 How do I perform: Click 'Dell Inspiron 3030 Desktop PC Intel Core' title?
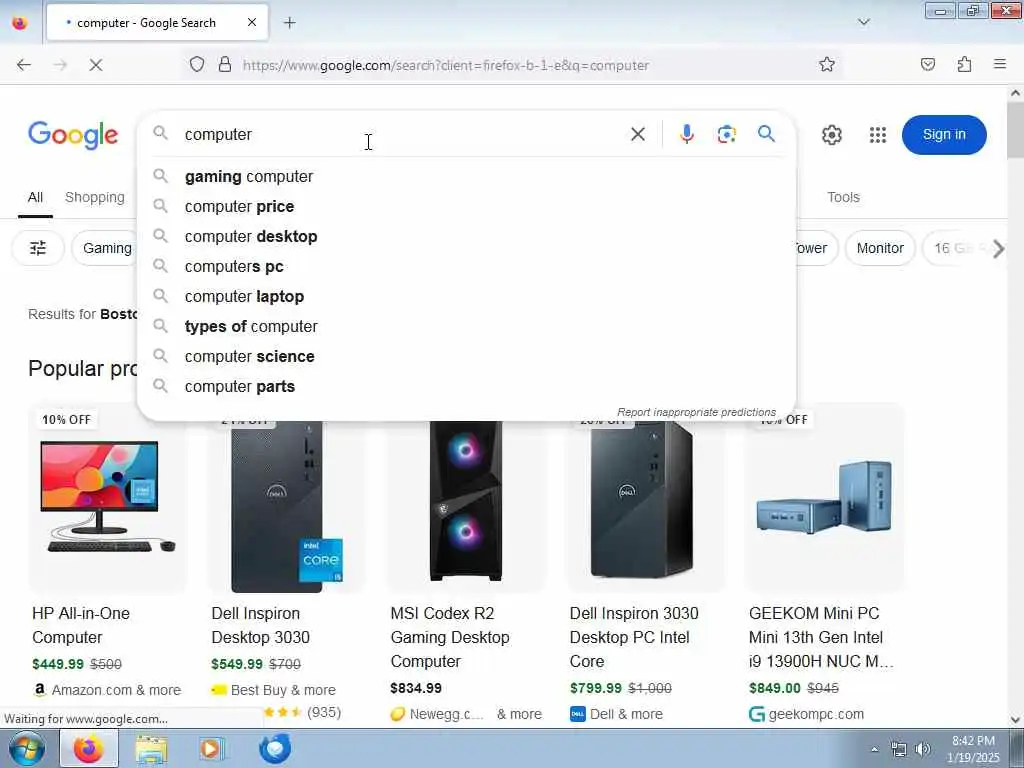coord(634,637)
